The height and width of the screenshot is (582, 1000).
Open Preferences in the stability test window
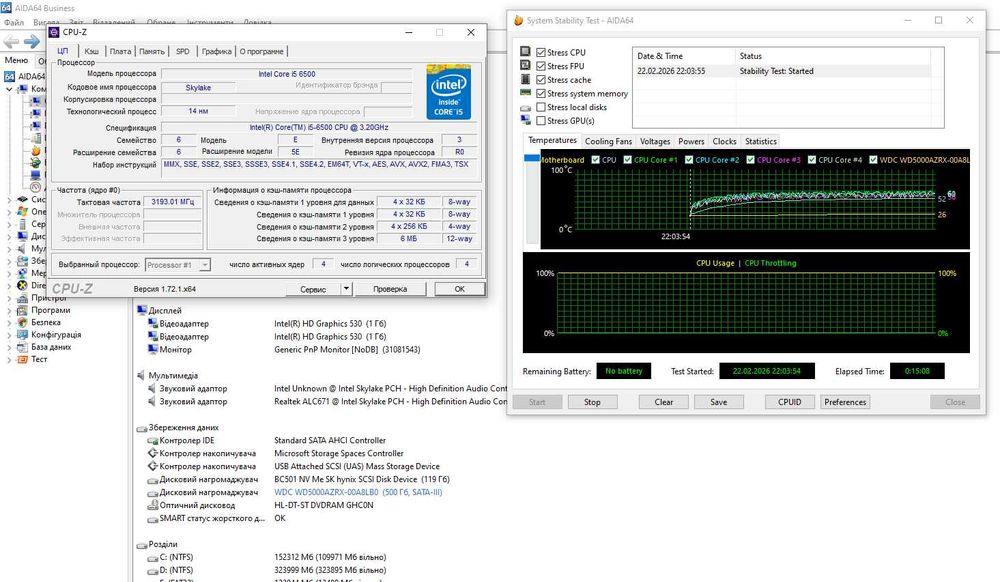coord(845,402)
